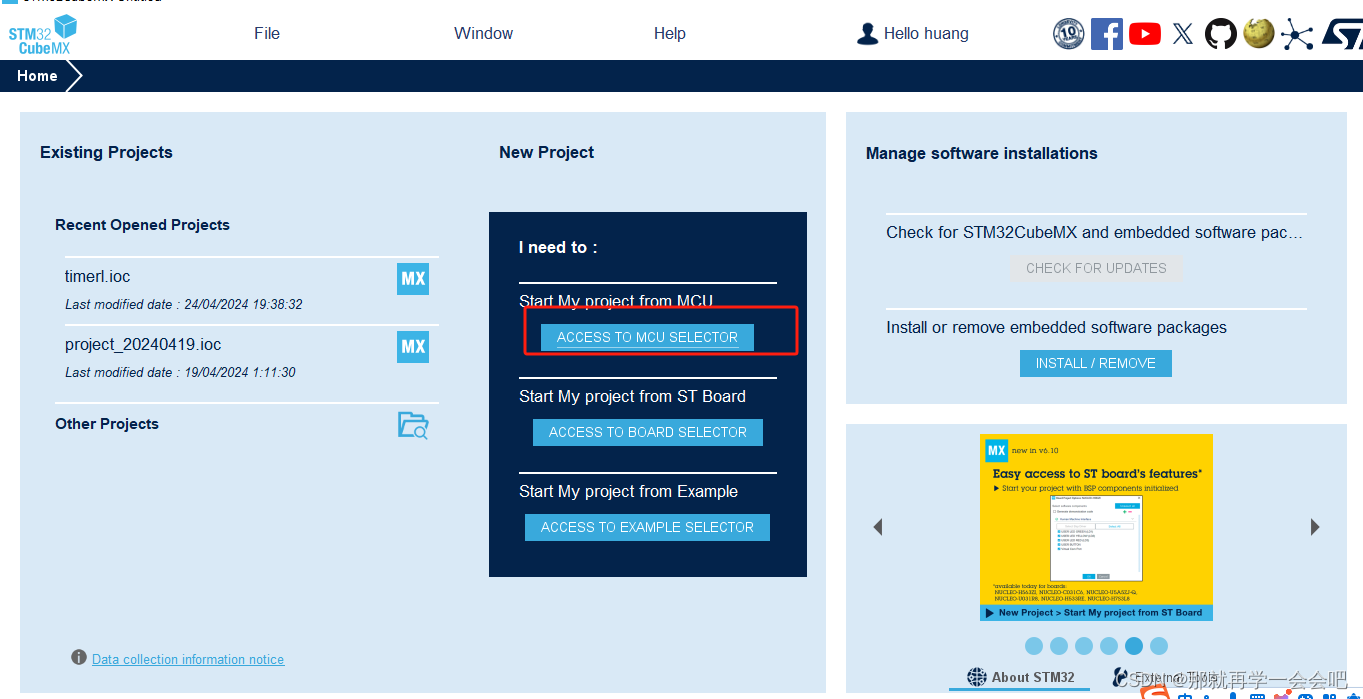Click ACCESS TO BOARD SELECTOR button
1363x699 pixels.
tap(648, 432)
